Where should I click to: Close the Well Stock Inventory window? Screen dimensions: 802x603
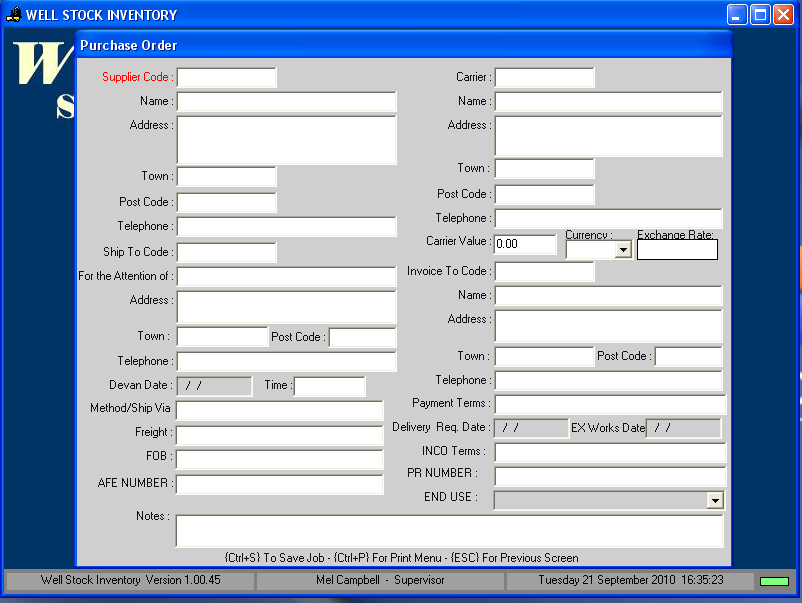pyautogui.click(x=783, y=15)
